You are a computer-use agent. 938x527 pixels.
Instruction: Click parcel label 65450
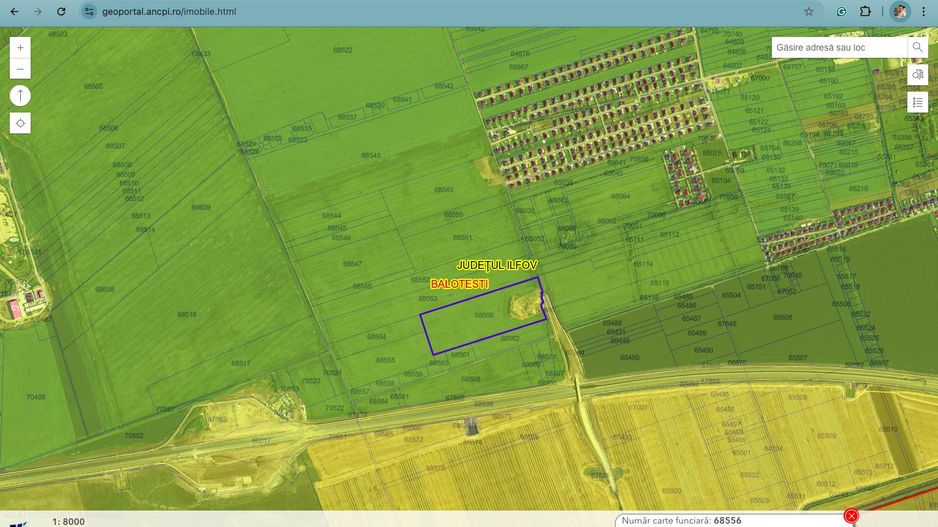point(629,358)
